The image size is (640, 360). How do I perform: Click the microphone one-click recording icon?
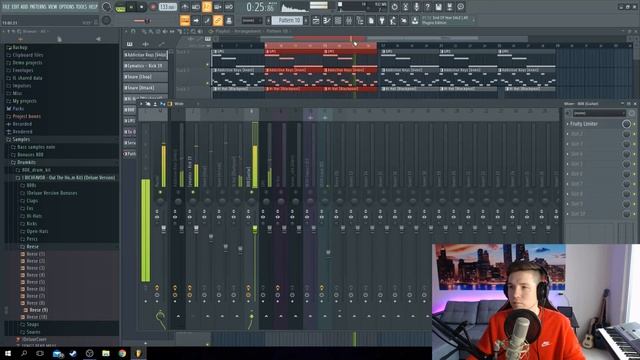416,7
